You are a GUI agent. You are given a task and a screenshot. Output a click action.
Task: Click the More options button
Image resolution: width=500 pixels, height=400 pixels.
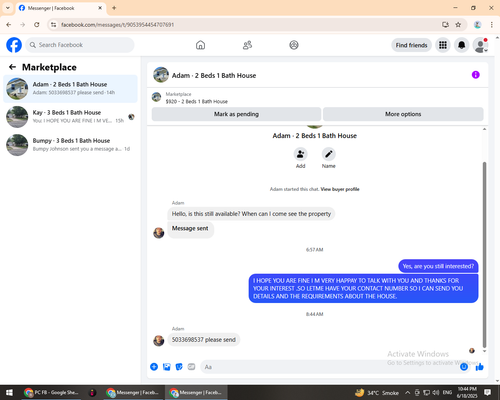403,114
